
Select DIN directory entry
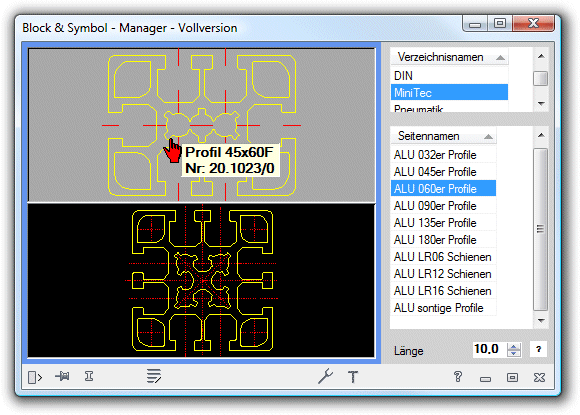coord(449,75)
